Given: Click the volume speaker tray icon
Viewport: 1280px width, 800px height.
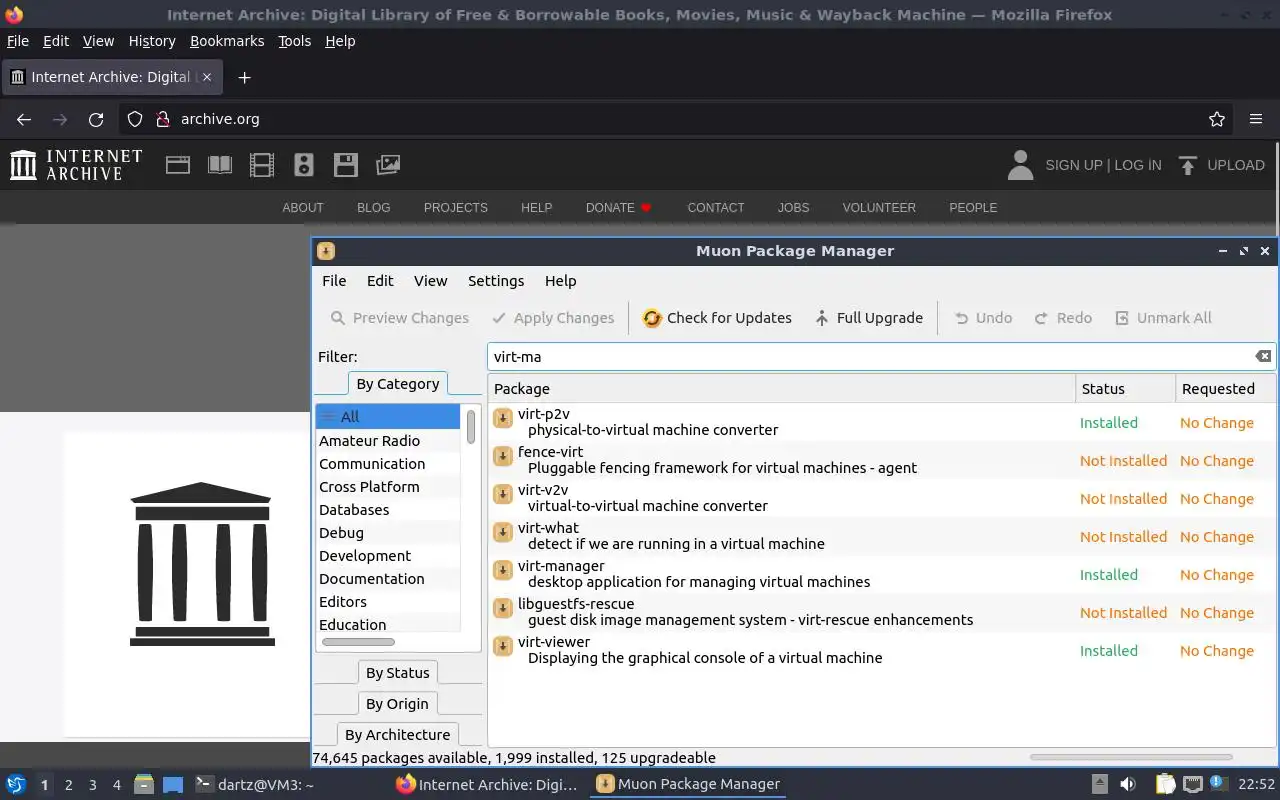Looking at the screenshot, I should click(1128, 784).
